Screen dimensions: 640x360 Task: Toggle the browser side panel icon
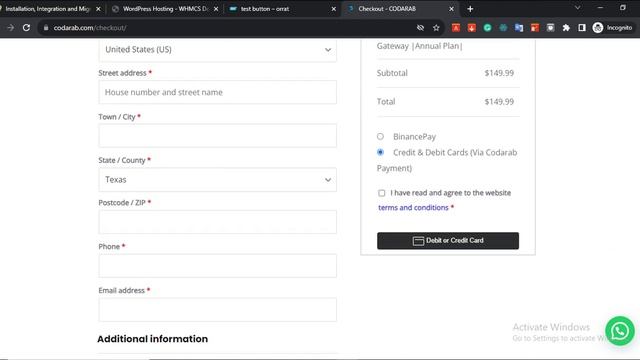(x=582, y=28)
